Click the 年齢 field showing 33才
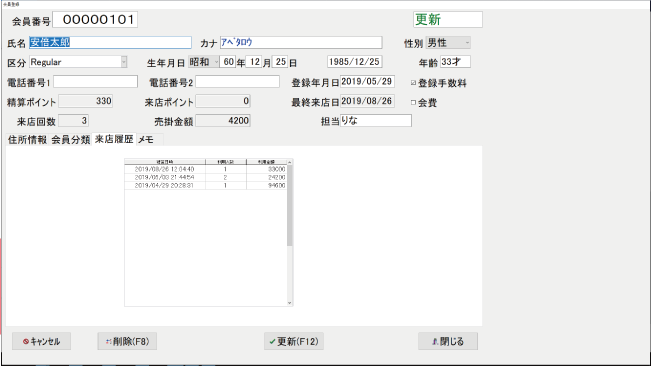 455,62
